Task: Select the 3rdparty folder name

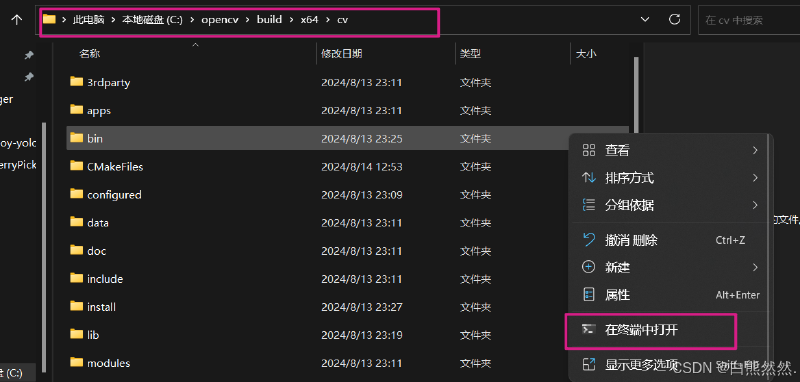Action: [x=109, y=83]
